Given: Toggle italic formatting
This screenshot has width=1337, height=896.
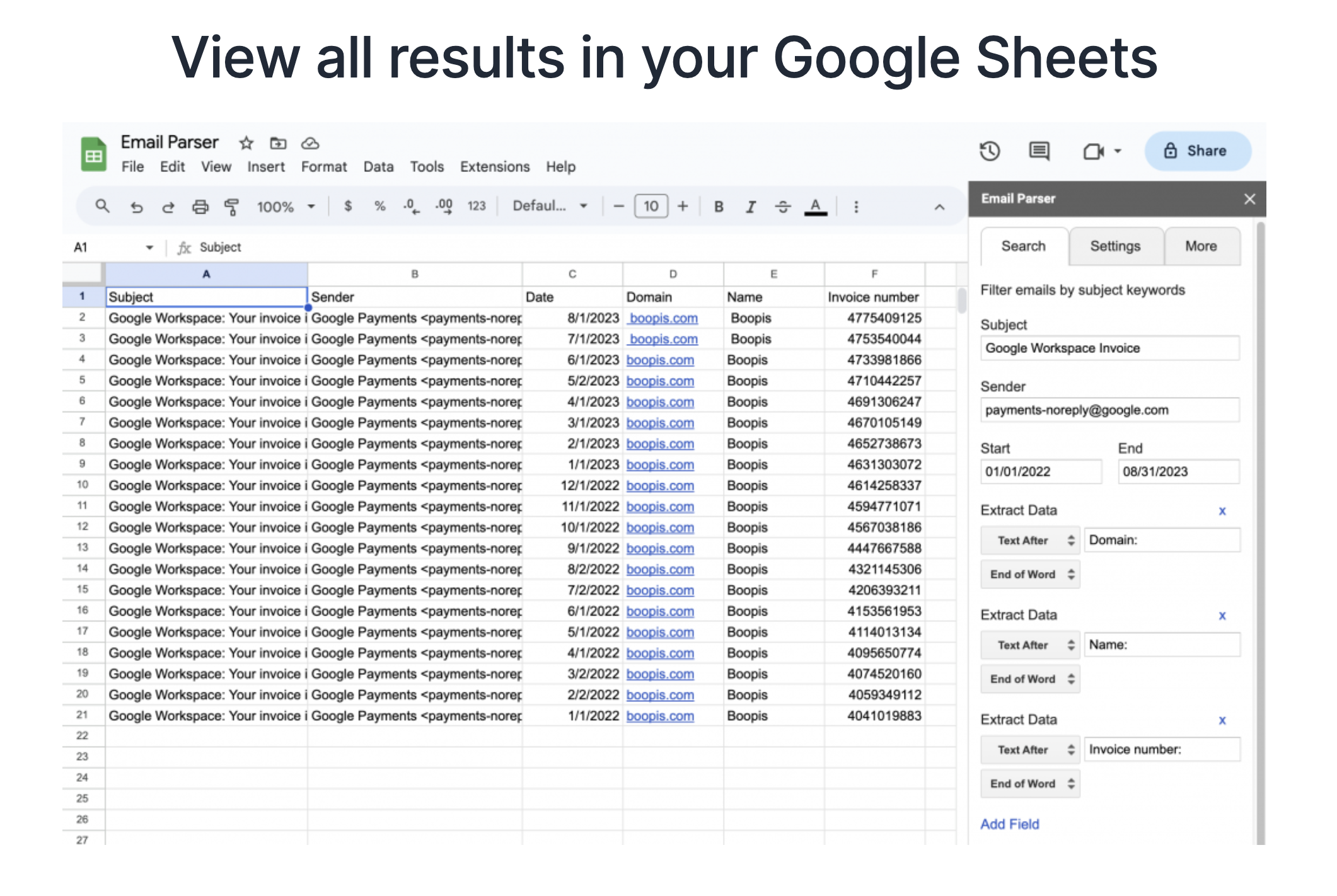Looking at the screenshot, I should (751, 207).
